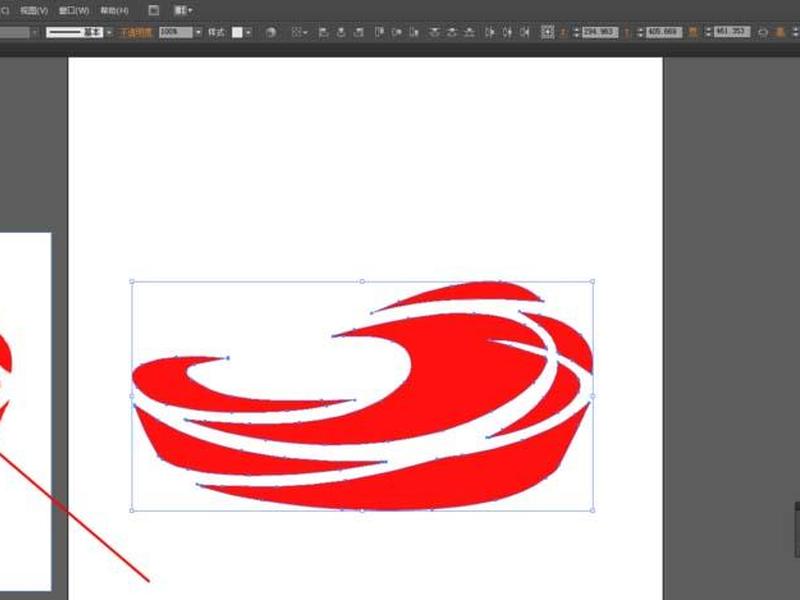This screenshot has height=600, width=800.
Task: Click the top-left bounding box handle
Action: [x=132, y=281]
